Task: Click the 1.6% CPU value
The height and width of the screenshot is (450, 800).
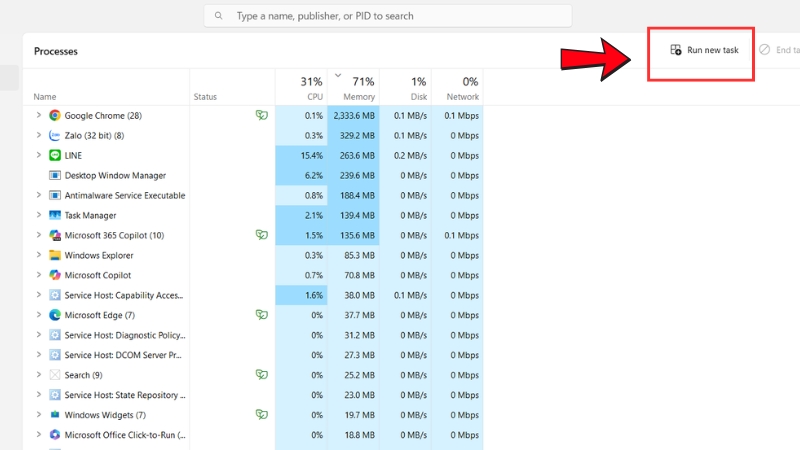Action: 314,295
